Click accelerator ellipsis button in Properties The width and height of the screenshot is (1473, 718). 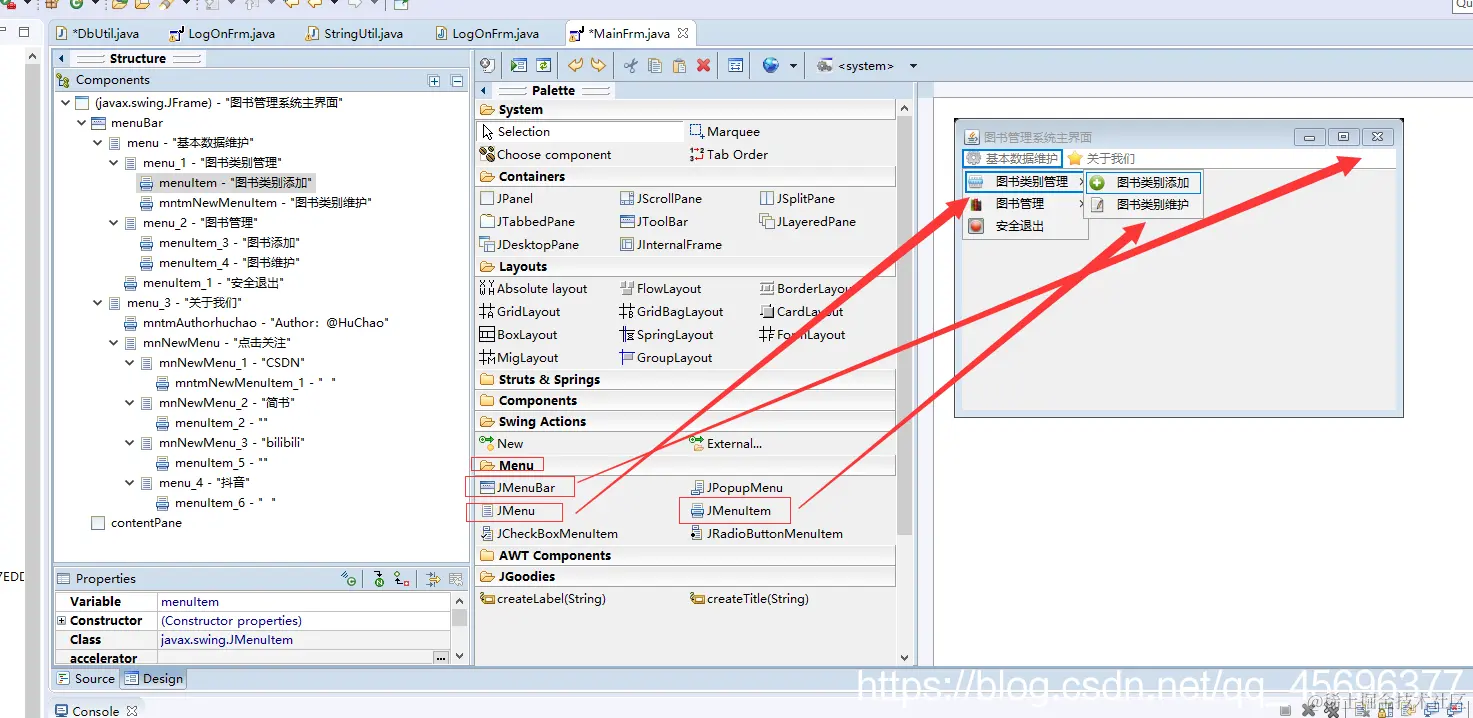[x=441, y=658]
